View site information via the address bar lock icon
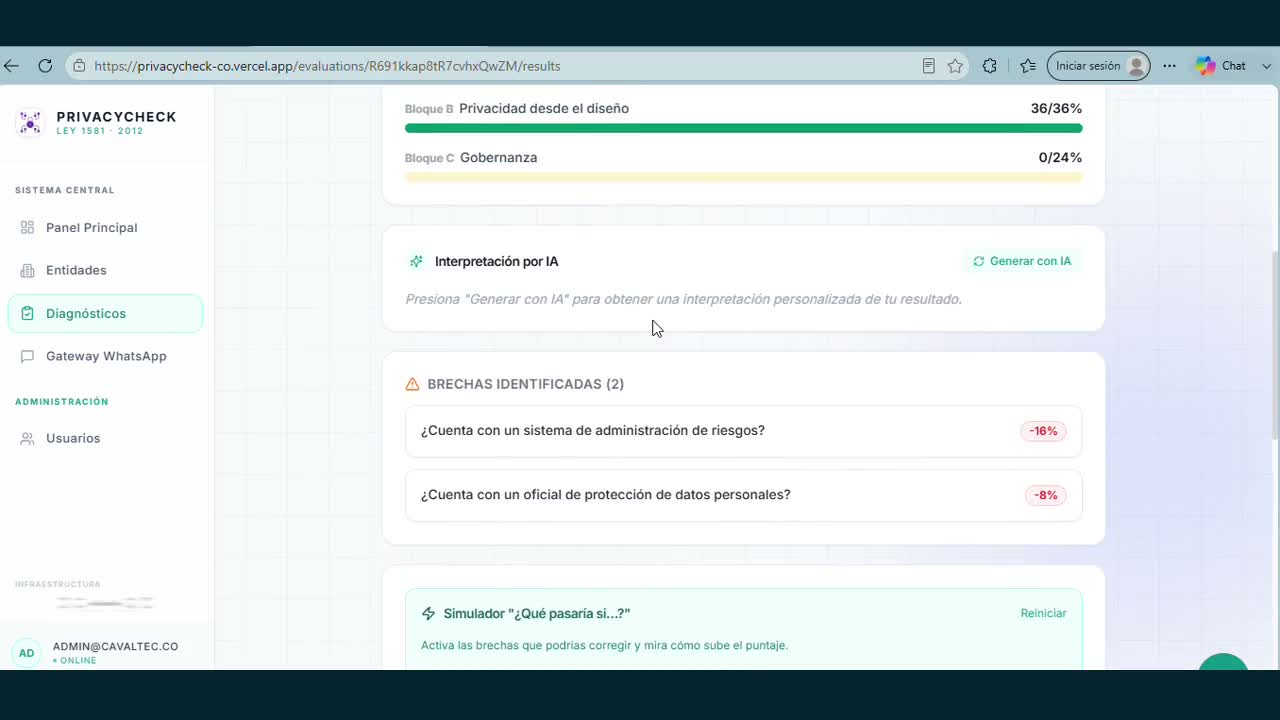Screen dimensions: 1280x720 tap(79, 66)
